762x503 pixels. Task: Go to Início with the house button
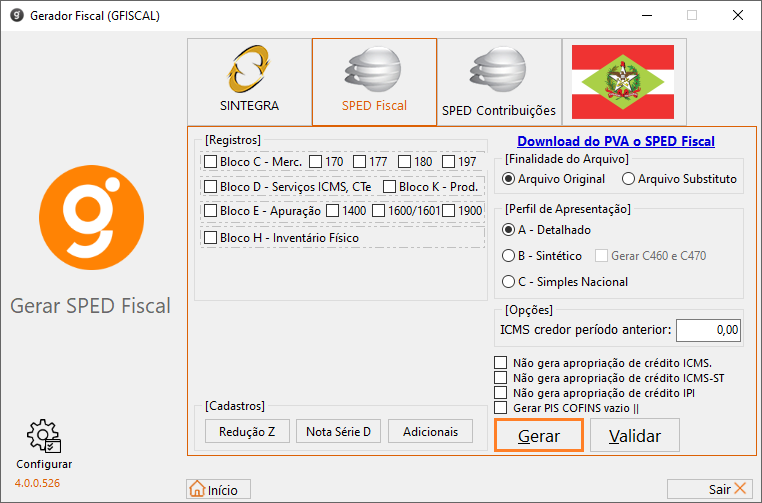tap(219, 489)
